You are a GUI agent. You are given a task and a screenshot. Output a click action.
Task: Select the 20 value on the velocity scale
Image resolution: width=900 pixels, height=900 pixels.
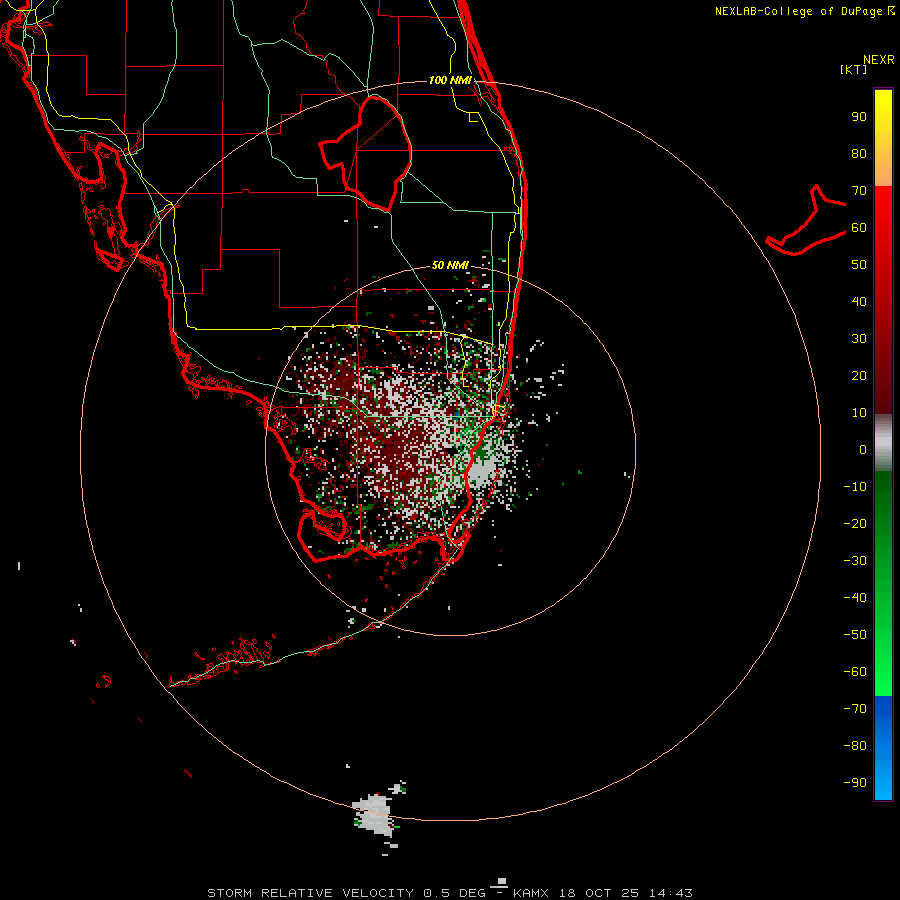tap(859, 375)
